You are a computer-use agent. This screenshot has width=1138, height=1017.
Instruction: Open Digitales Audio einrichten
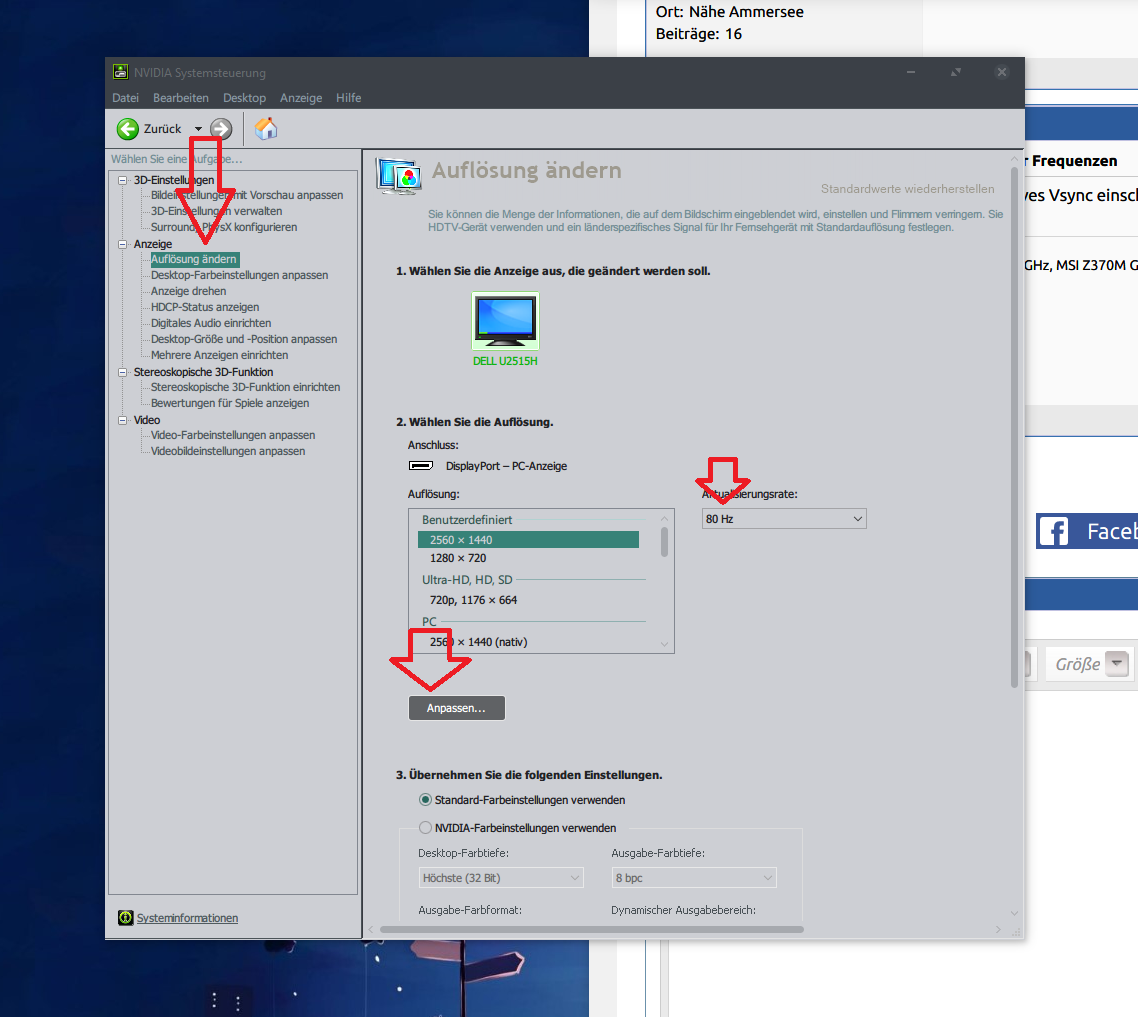[x=211, y=323]
